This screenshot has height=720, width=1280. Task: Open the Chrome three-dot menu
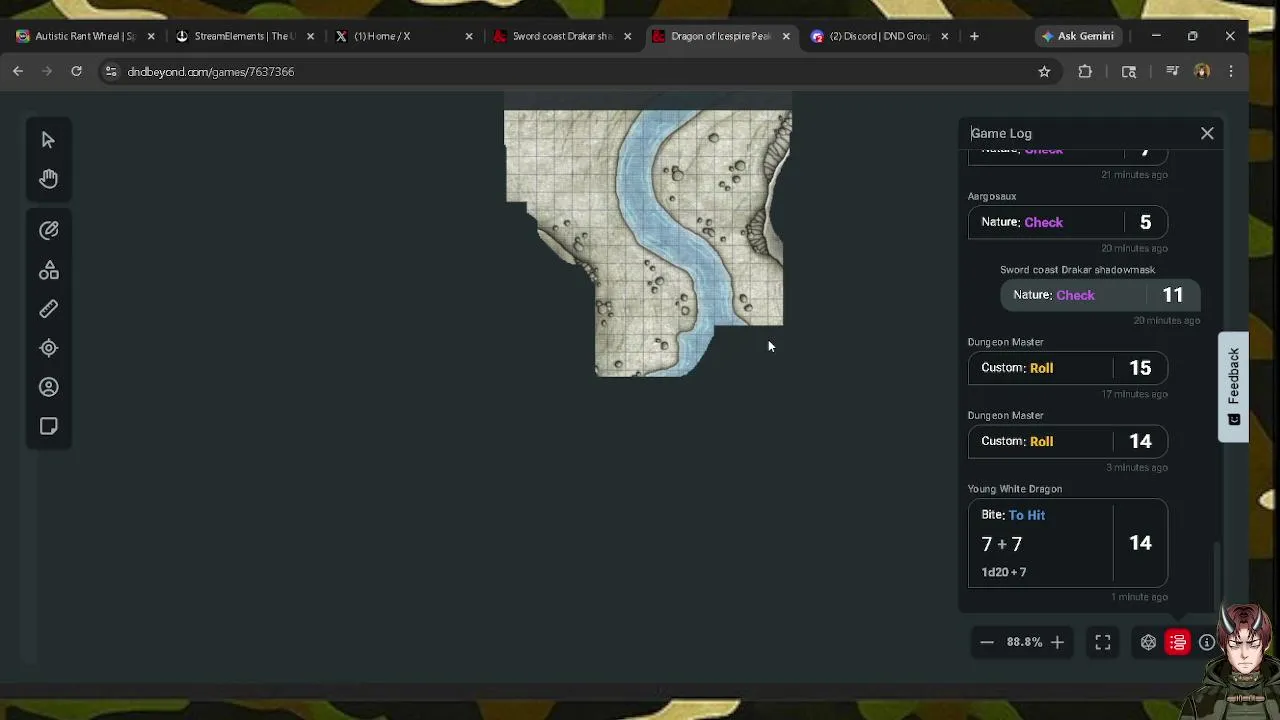pos(1231,71)
